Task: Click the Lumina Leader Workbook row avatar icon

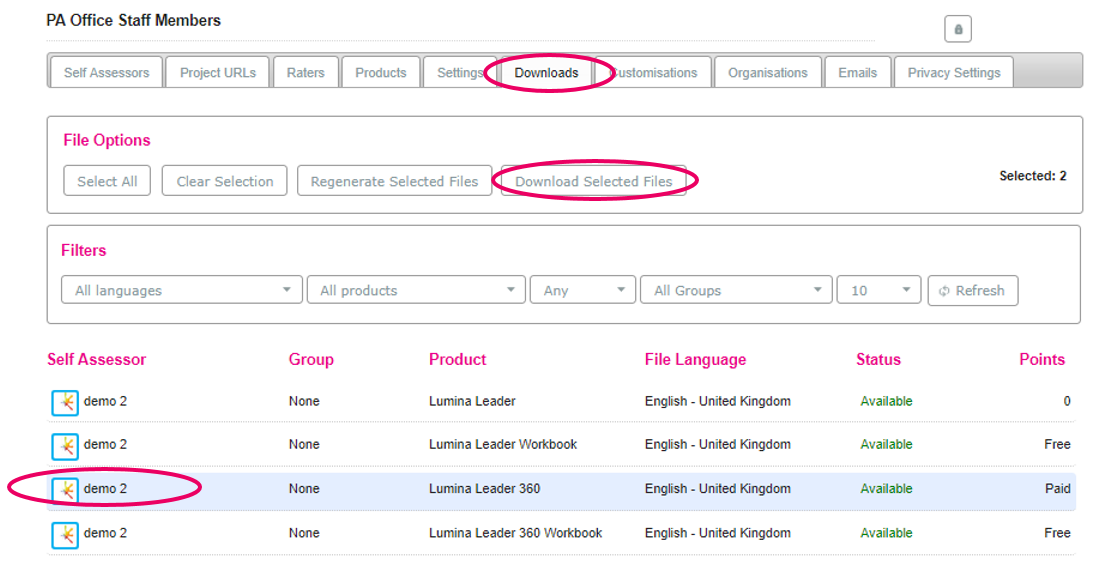Action: tap(65, 446)
